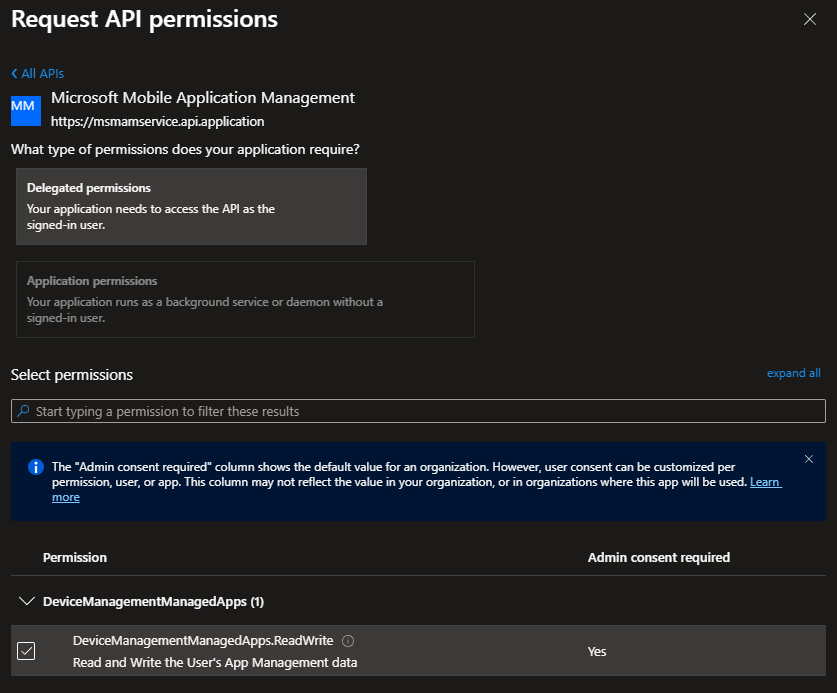Dismiss the admin consent info banner
837x693 pixels.
pos(809,459)
